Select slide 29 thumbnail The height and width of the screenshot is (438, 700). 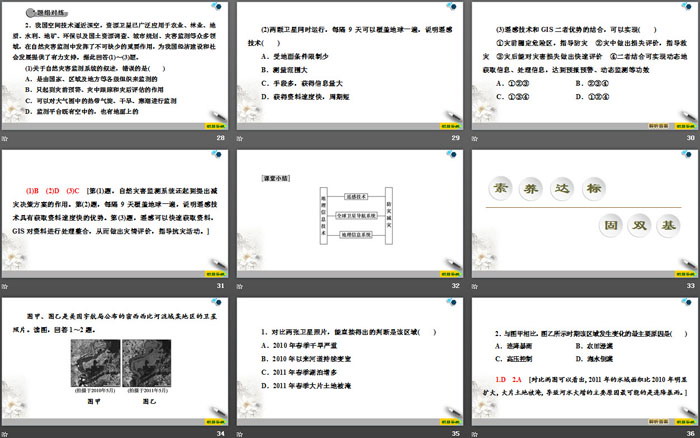pos(349,67)
